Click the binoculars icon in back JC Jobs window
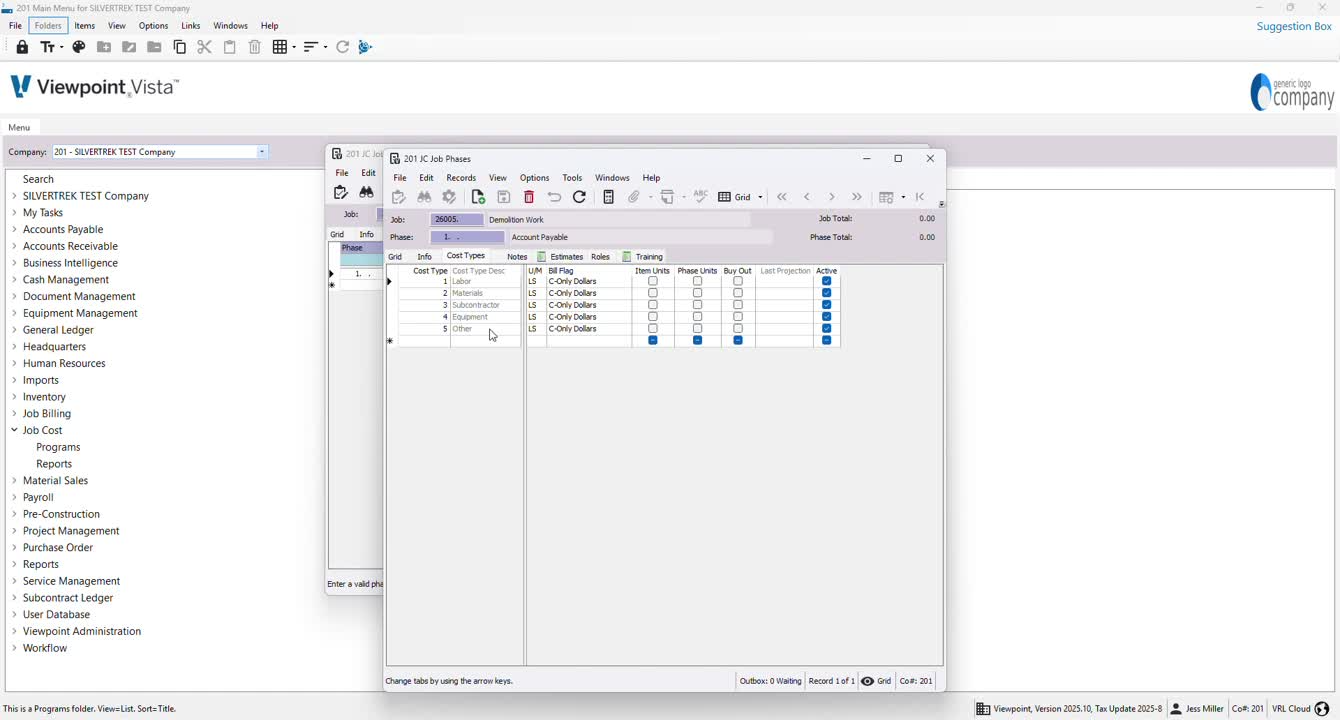 (366, 193)
